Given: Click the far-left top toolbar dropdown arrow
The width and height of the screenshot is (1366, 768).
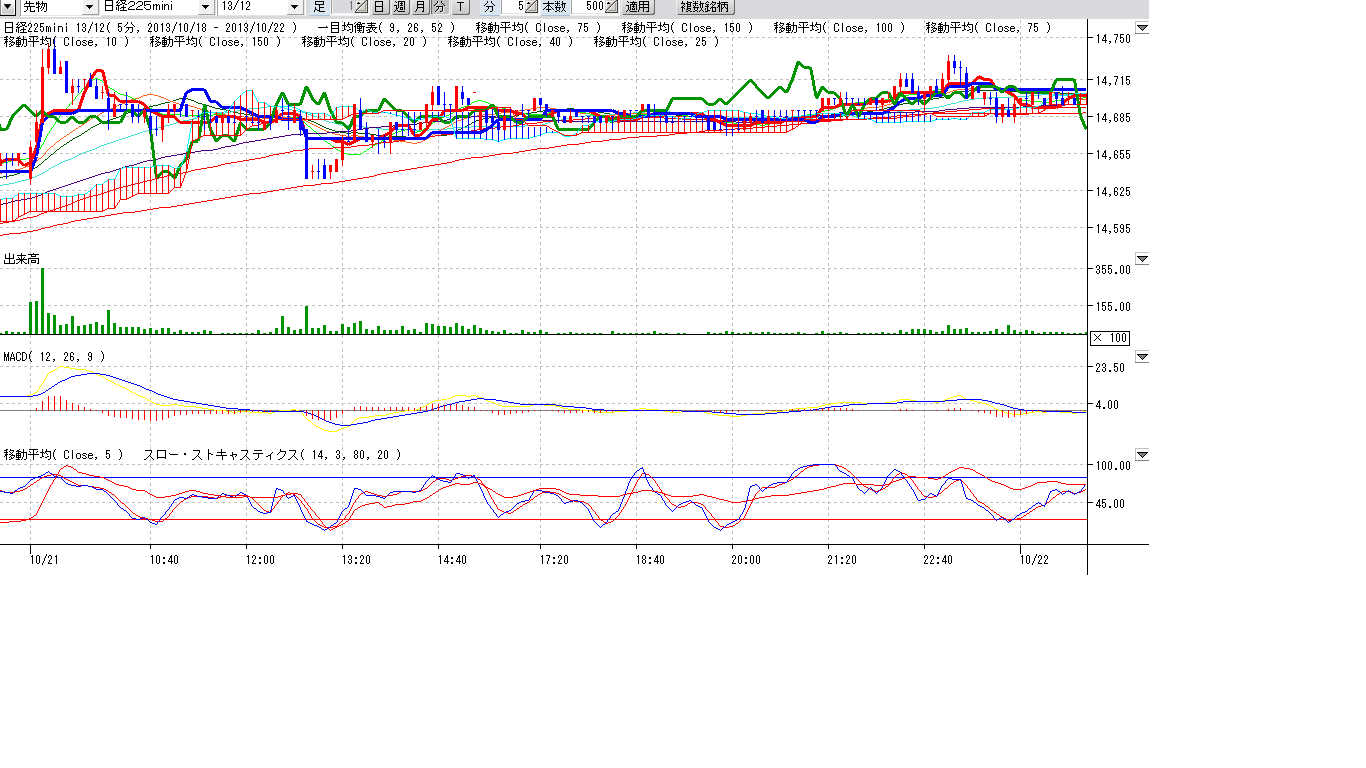Looking at the screenshot, I should 8,7.
